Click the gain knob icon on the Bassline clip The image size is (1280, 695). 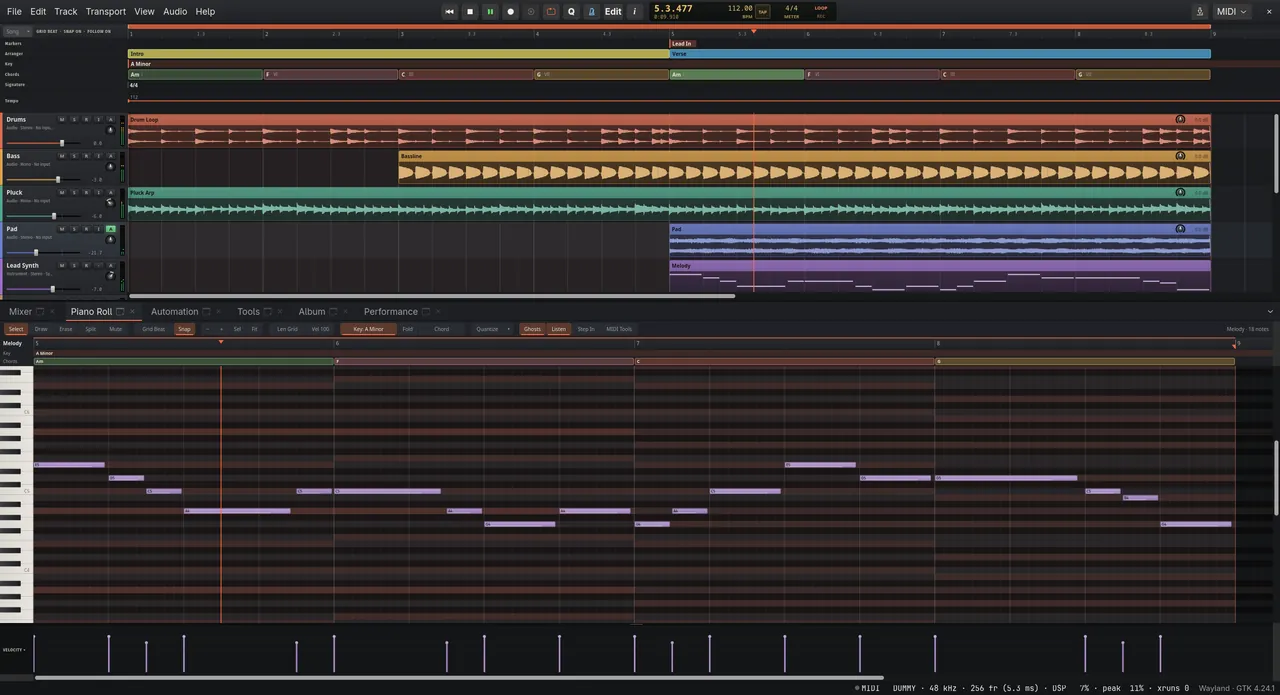tap(1180, 156)
